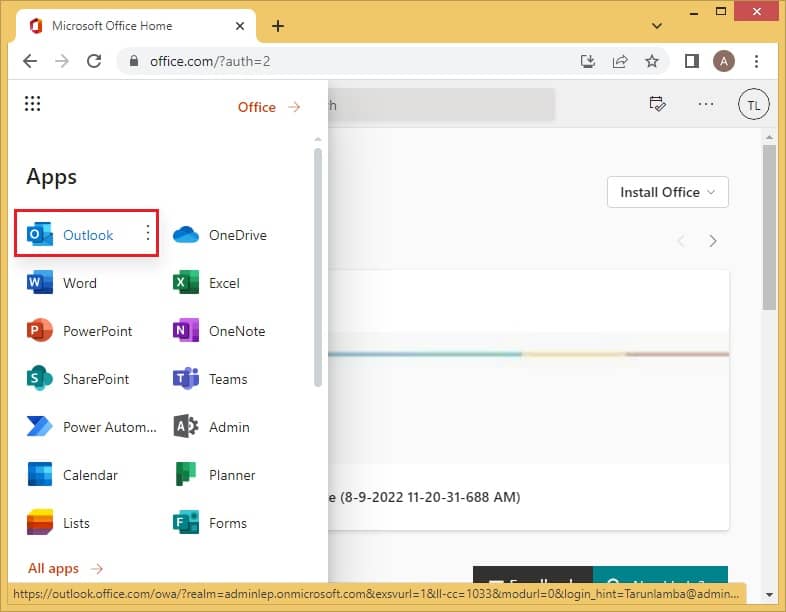This screenshot has width=786, height=612.
Task: Bookmark this page with the star icon
Action: point(652,61)
